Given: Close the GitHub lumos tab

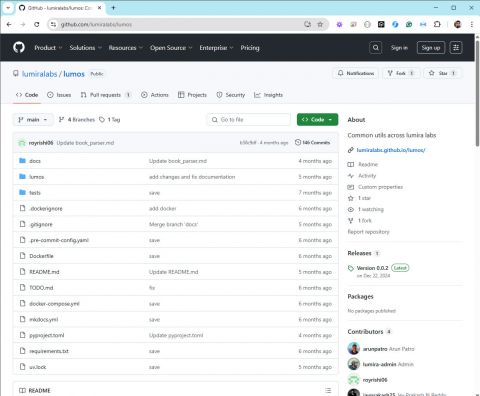Looking at the screenshot, I should (99, 8).
